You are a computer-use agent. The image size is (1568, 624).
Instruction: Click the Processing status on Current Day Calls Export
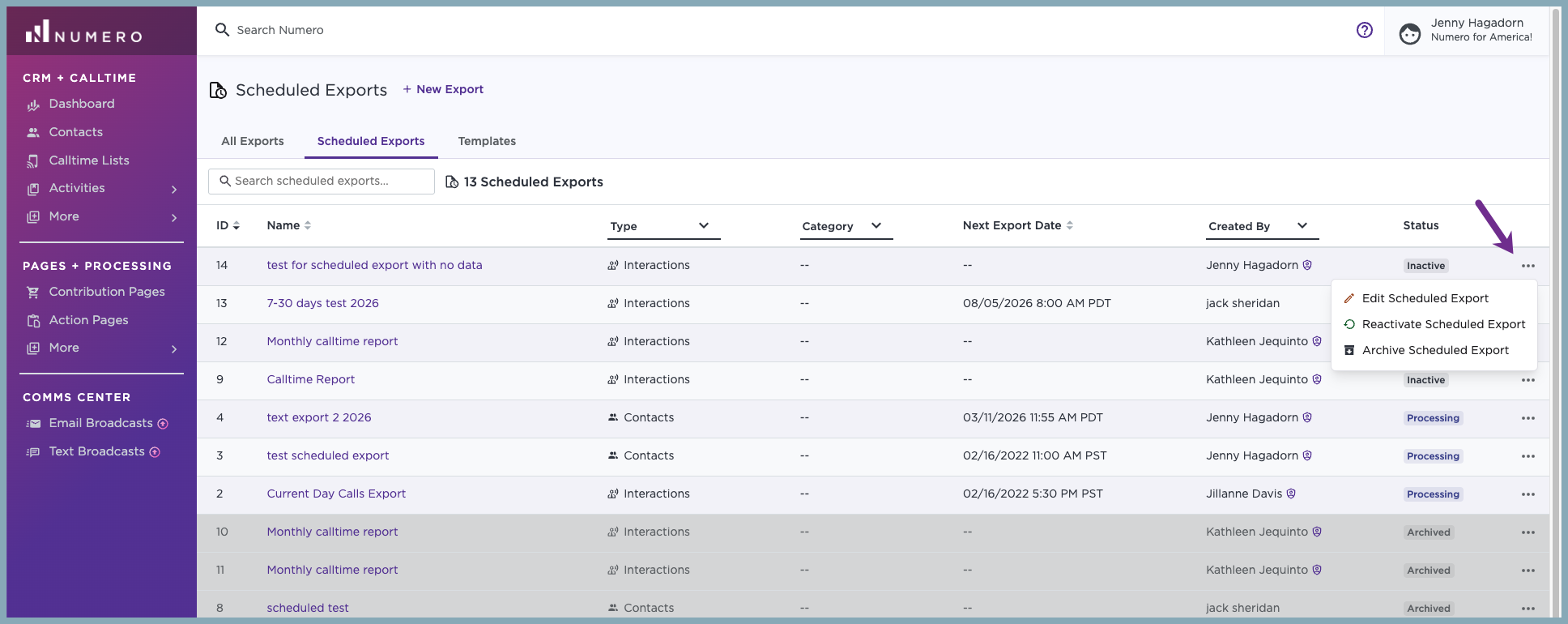1433,494
